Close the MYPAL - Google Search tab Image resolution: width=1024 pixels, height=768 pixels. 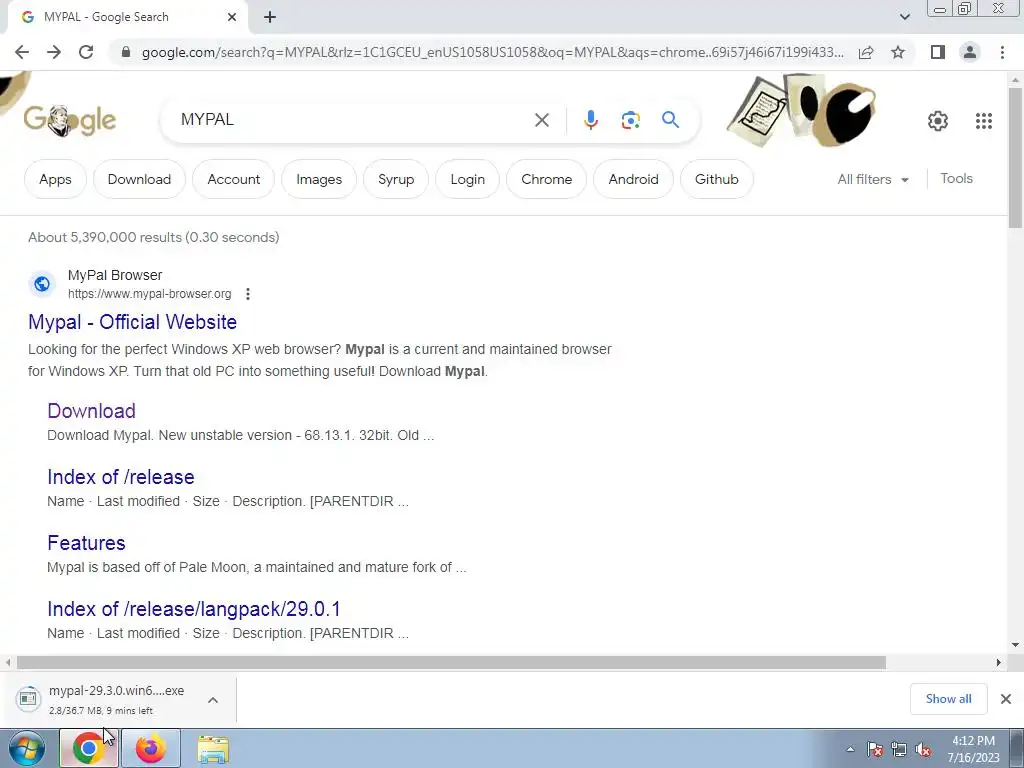tap(232, 17)
